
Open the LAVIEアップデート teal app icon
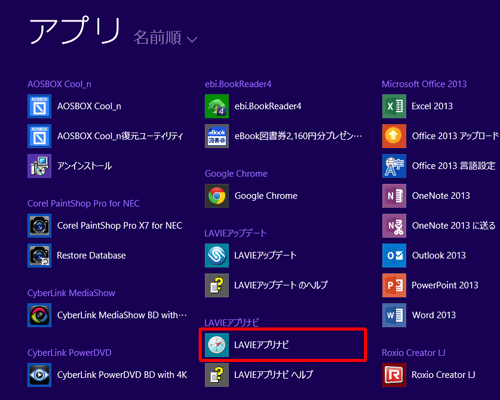click(217, 256)
